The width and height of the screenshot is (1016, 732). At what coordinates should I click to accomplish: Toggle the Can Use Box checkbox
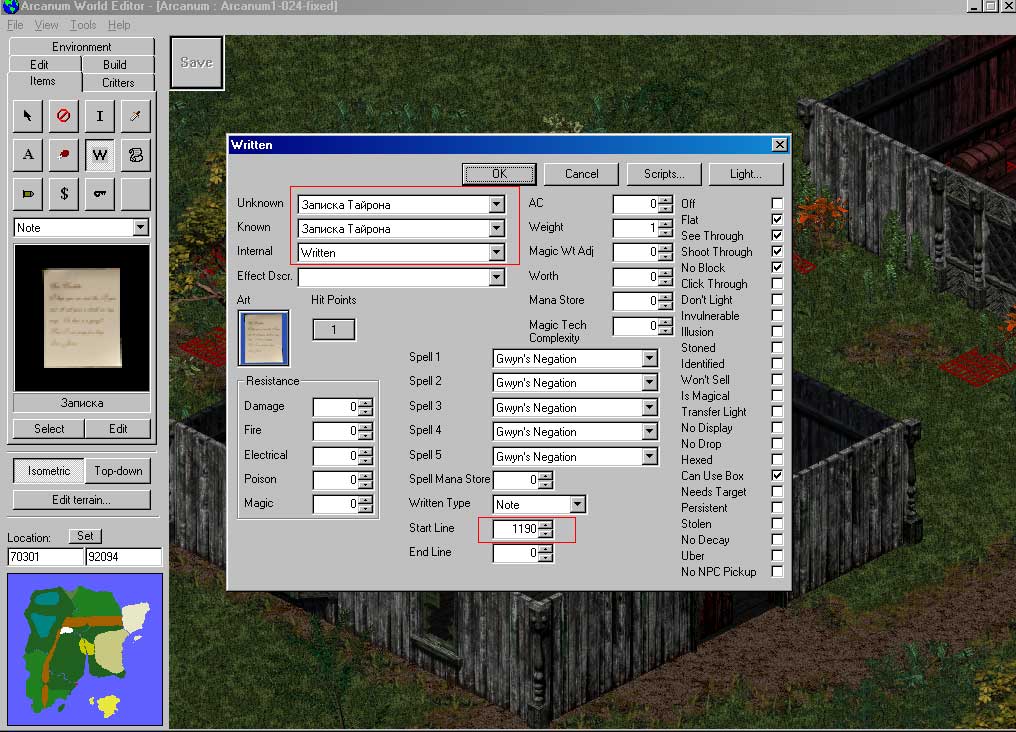[777, 476]
